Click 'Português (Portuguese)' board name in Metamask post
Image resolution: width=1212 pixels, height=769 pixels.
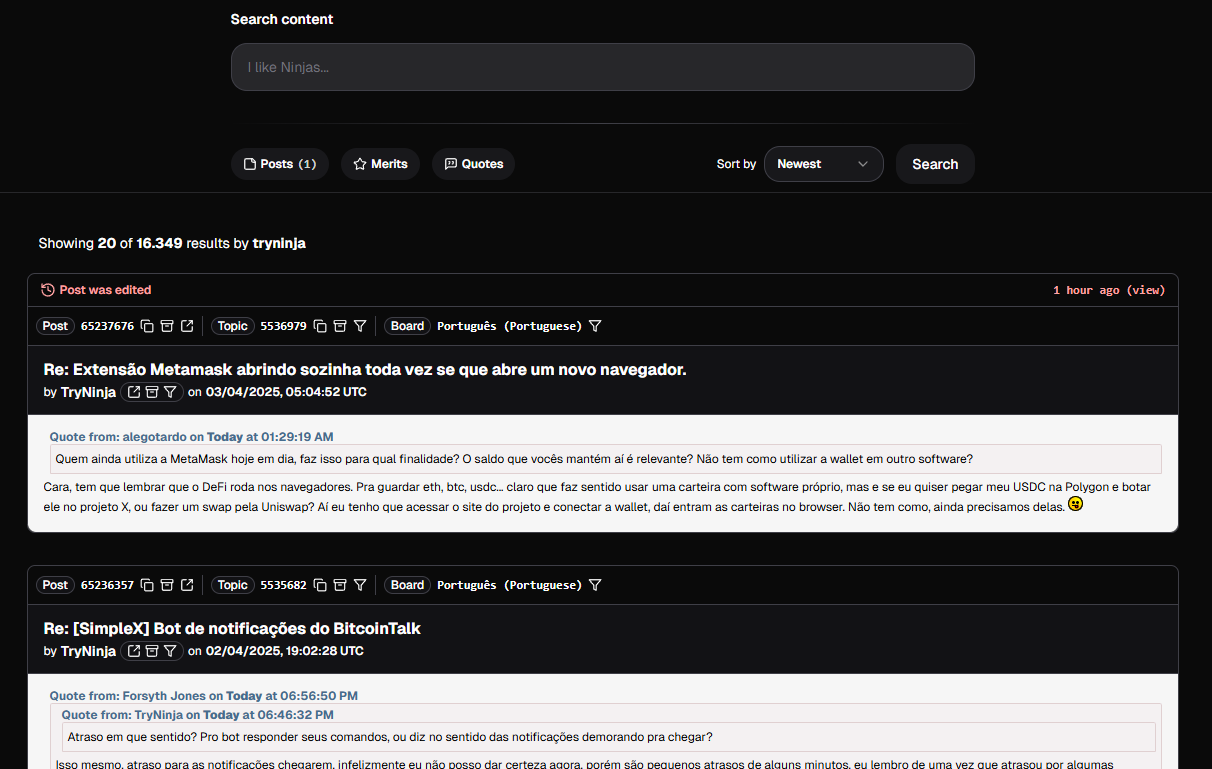click(x=509, y=326)
